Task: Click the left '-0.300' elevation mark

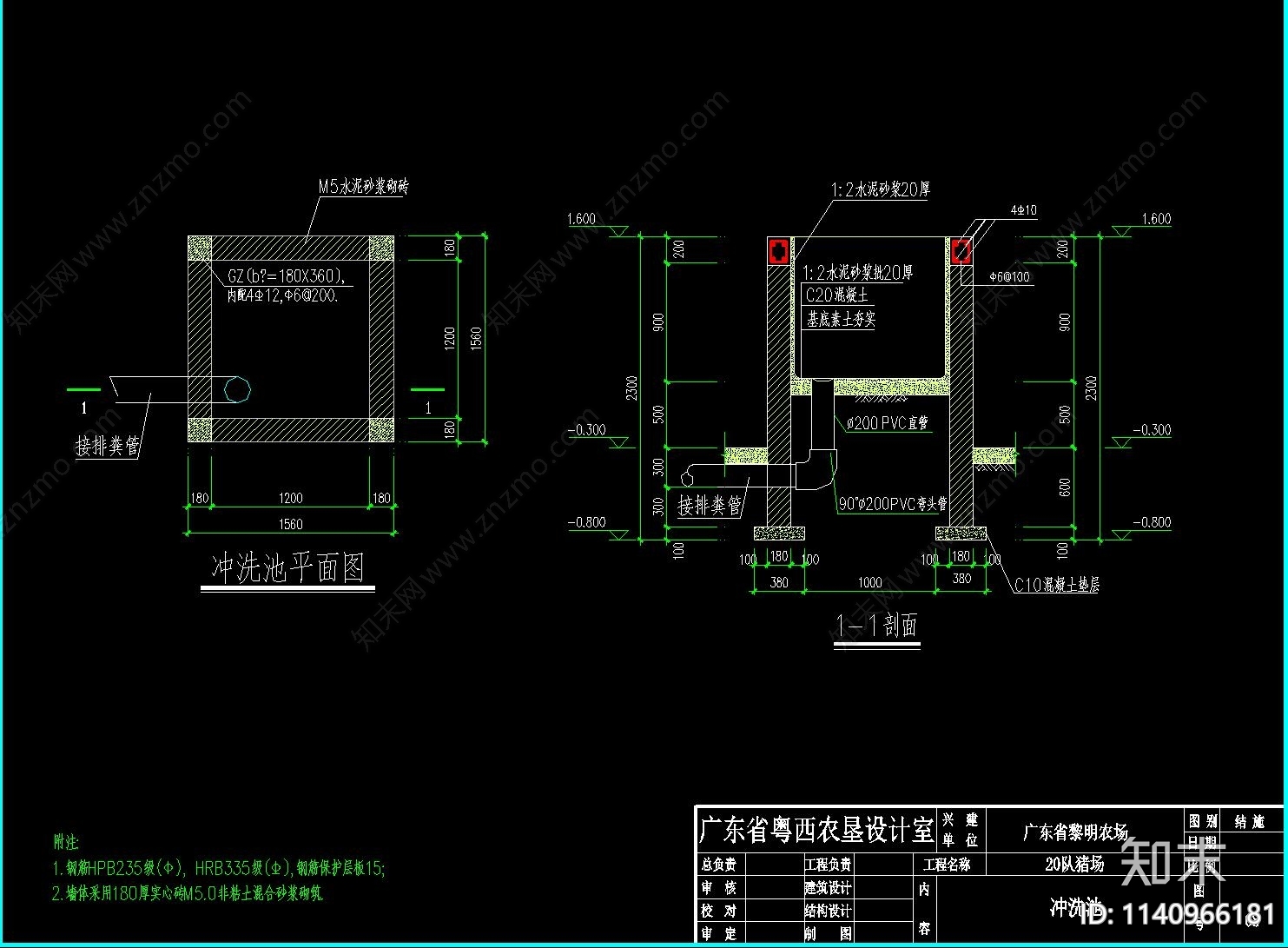Action: pyautogui.click(x=587, y=430)
